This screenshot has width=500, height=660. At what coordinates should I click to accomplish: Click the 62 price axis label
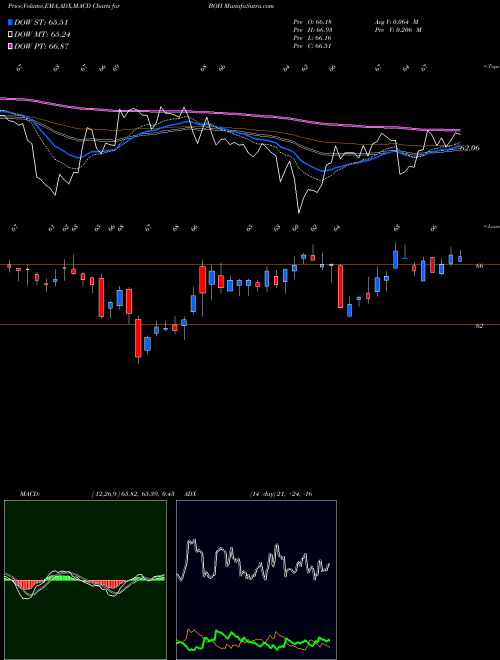[x=479, y=326]
